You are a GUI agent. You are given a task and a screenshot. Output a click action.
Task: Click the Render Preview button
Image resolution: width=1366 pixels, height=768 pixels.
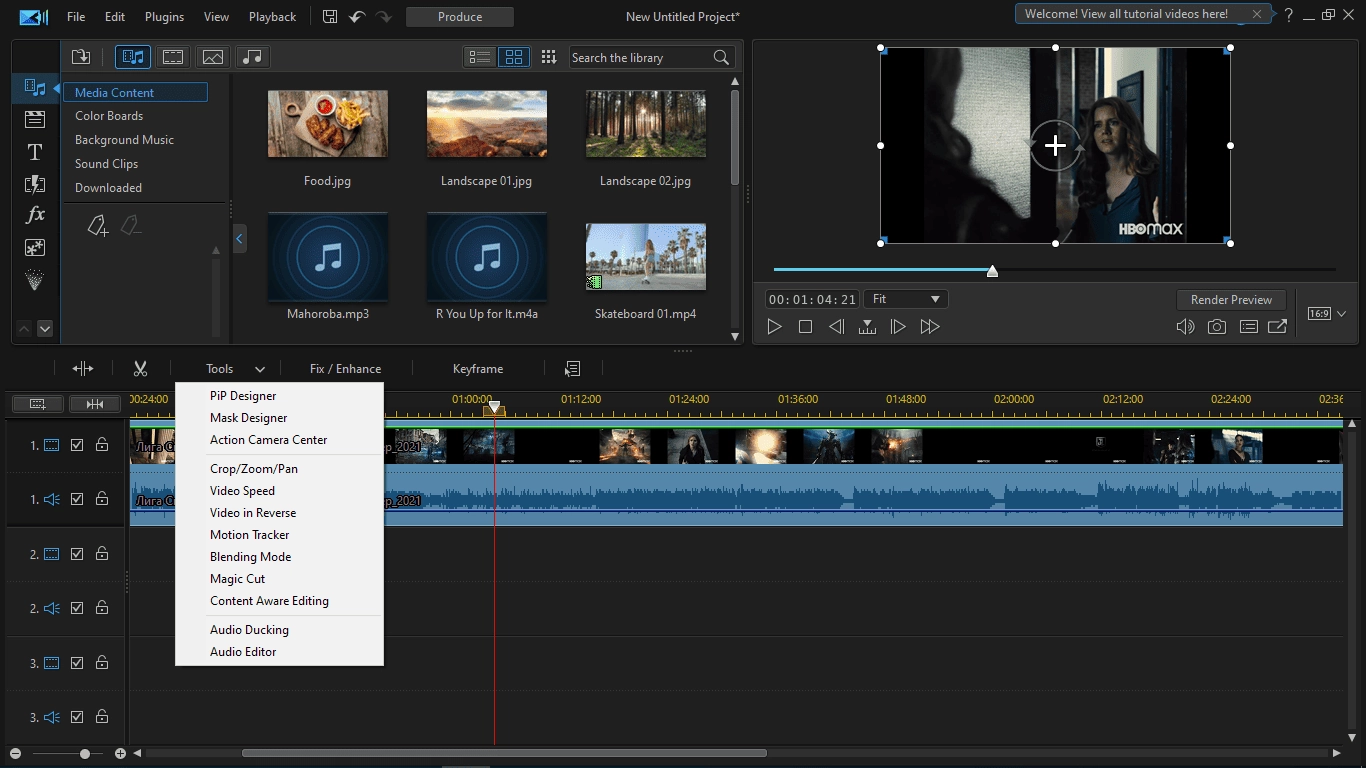(x=1231, y=300)
